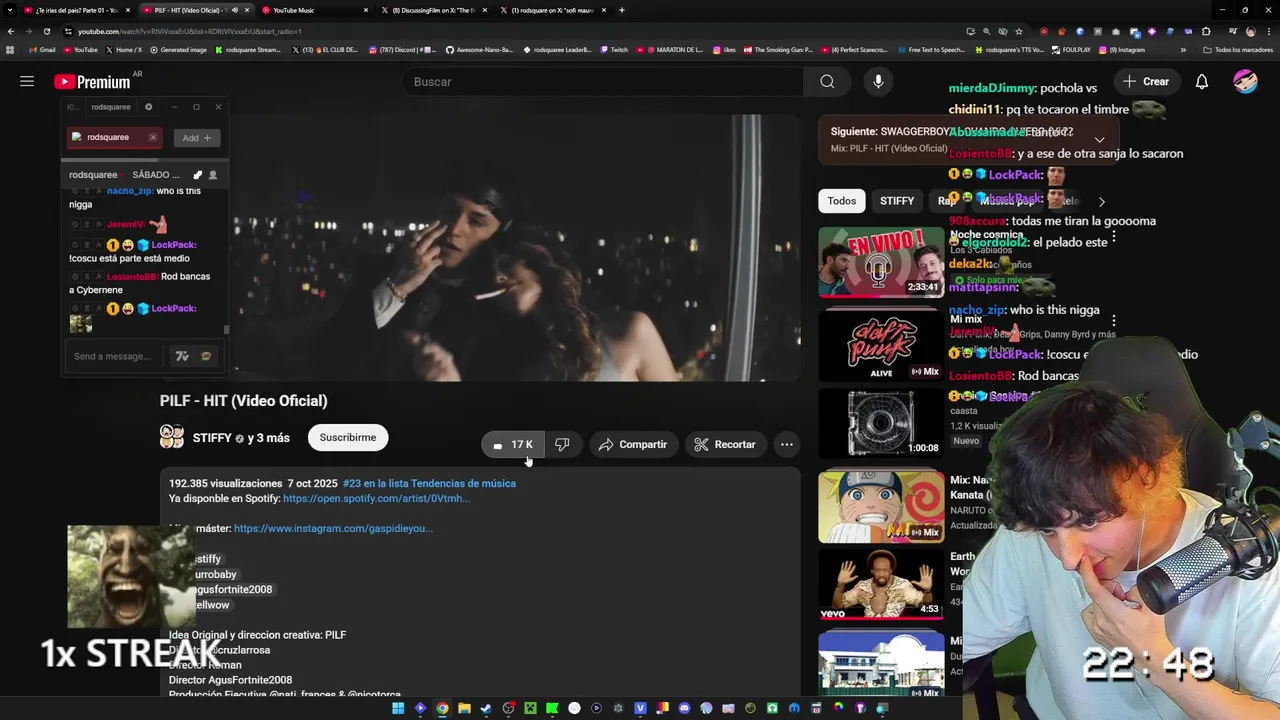Open the Todos los marcadores folder

tap(1238, 49)
